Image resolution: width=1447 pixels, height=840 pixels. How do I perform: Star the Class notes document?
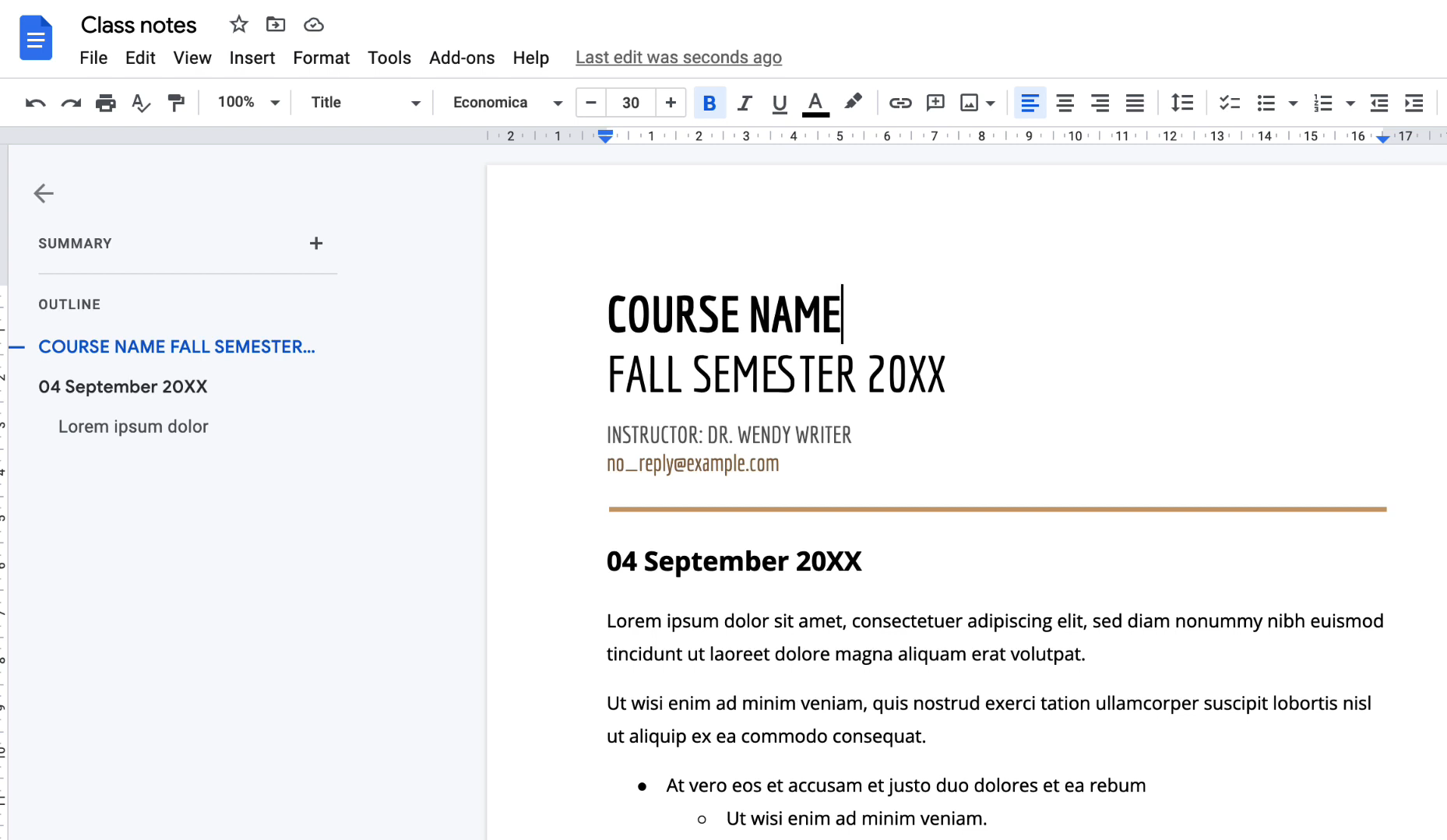238,25
